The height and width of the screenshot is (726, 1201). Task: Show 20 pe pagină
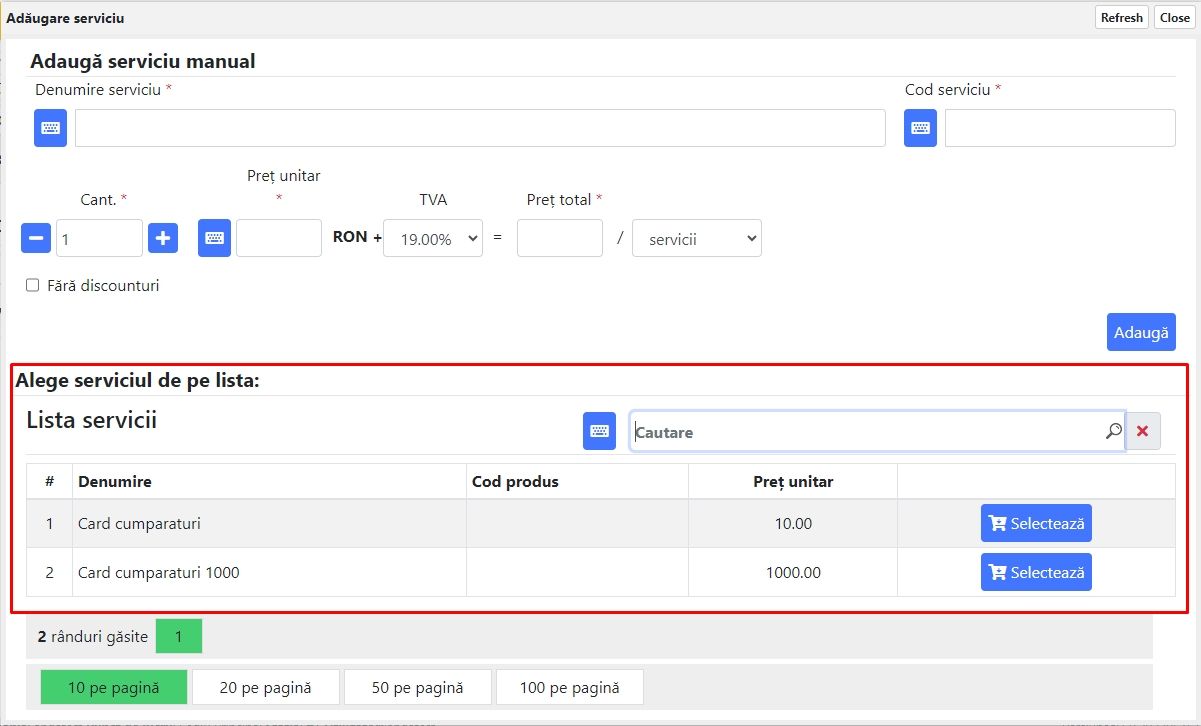click(265, 688)
